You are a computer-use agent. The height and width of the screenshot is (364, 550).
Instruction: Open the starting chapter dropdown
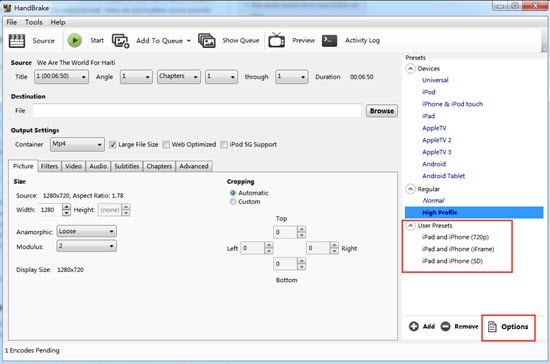(x=221, y=76)
